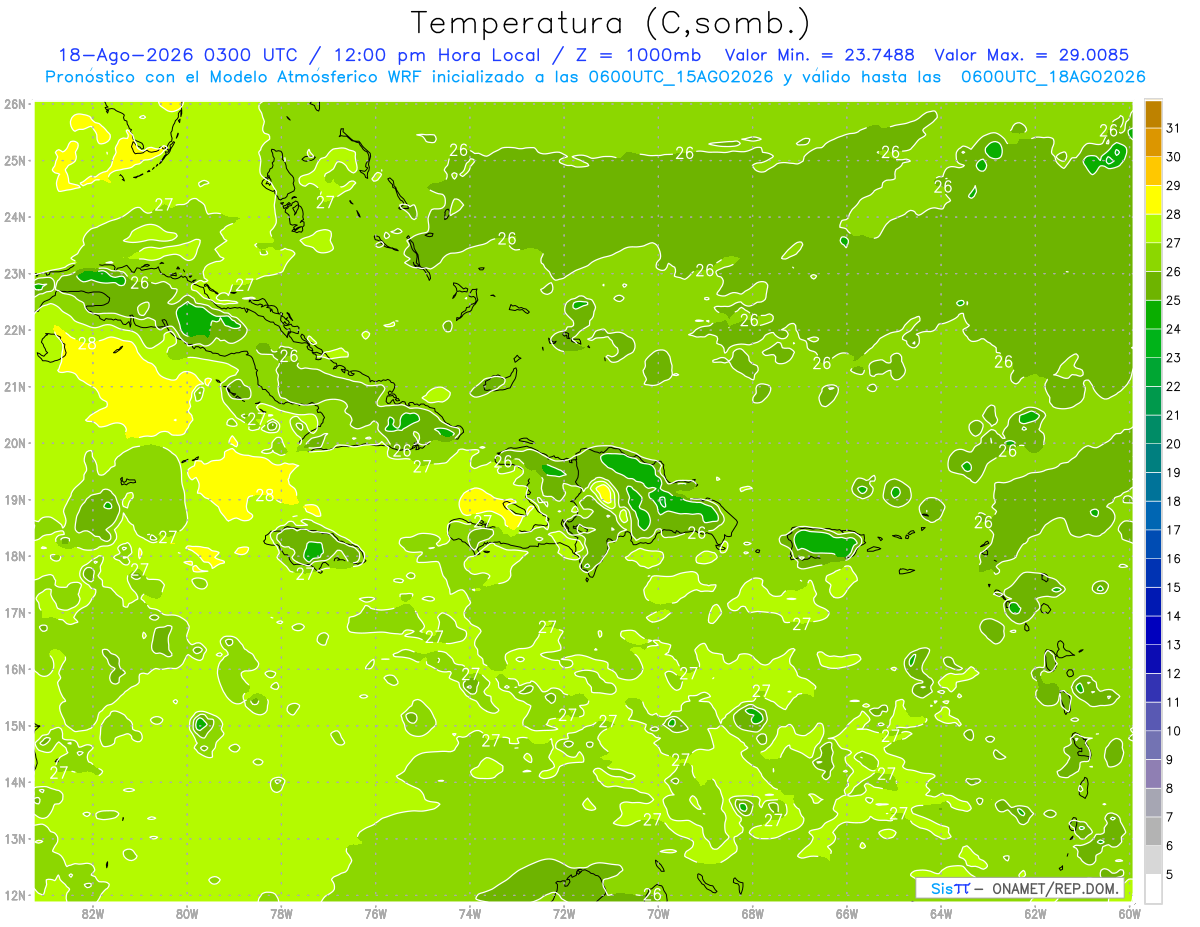This screenshot has height=927, width=1200.
Task: Click the legend label '13'
Action: tap(1174, 645)
